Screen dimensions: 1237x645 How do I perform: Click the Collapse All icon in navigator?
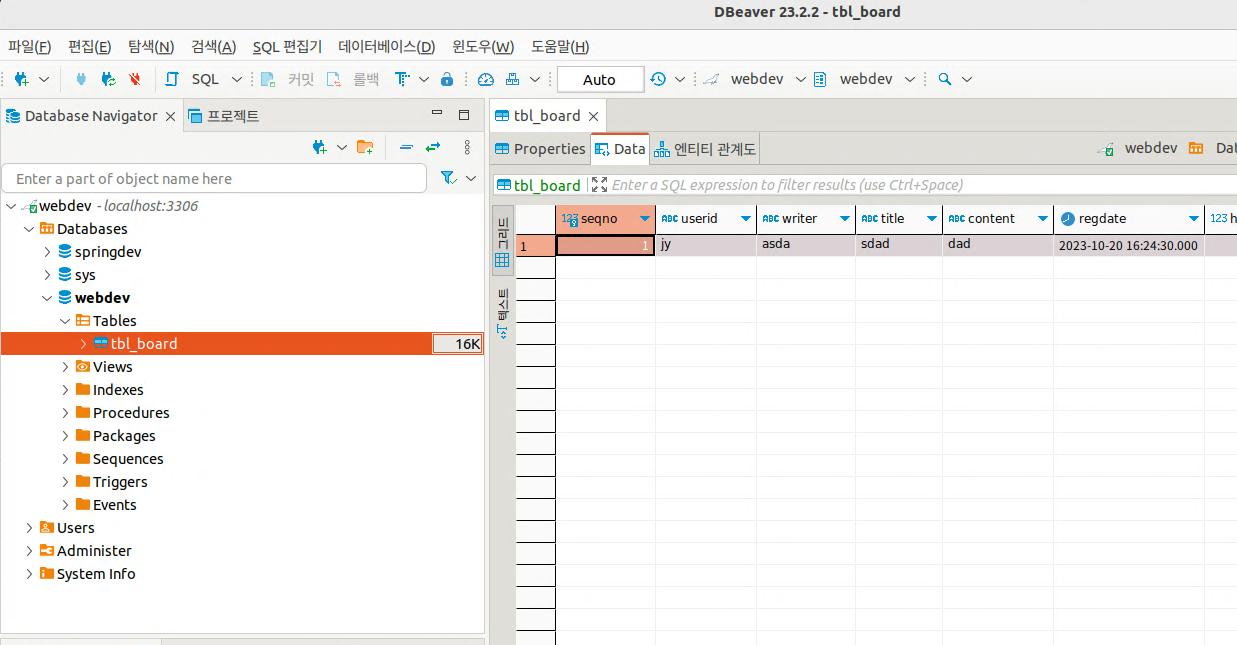[x=406, y=147]
